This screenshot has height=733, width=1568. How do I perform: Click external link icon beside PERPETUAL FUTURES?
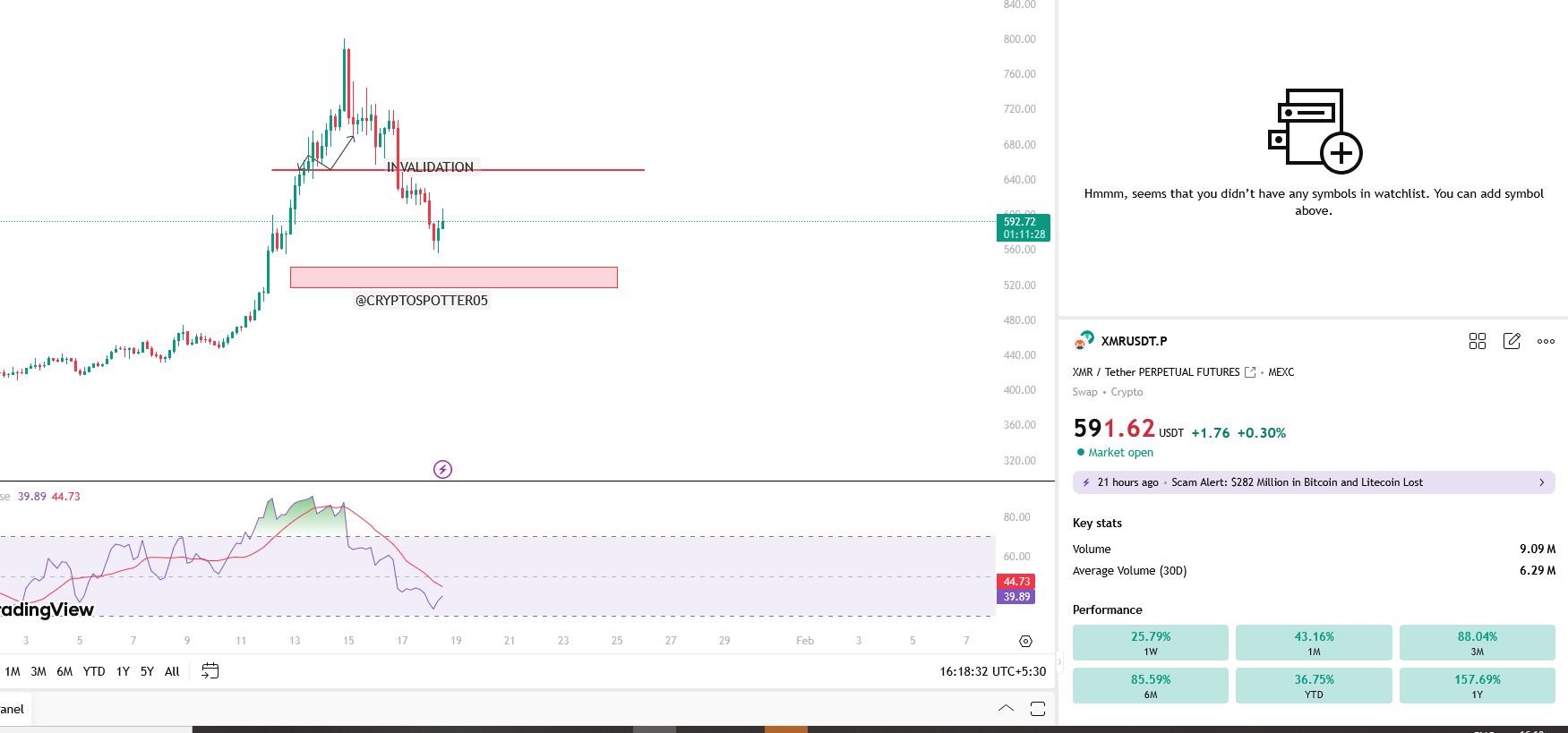(x=1250, y=372)
